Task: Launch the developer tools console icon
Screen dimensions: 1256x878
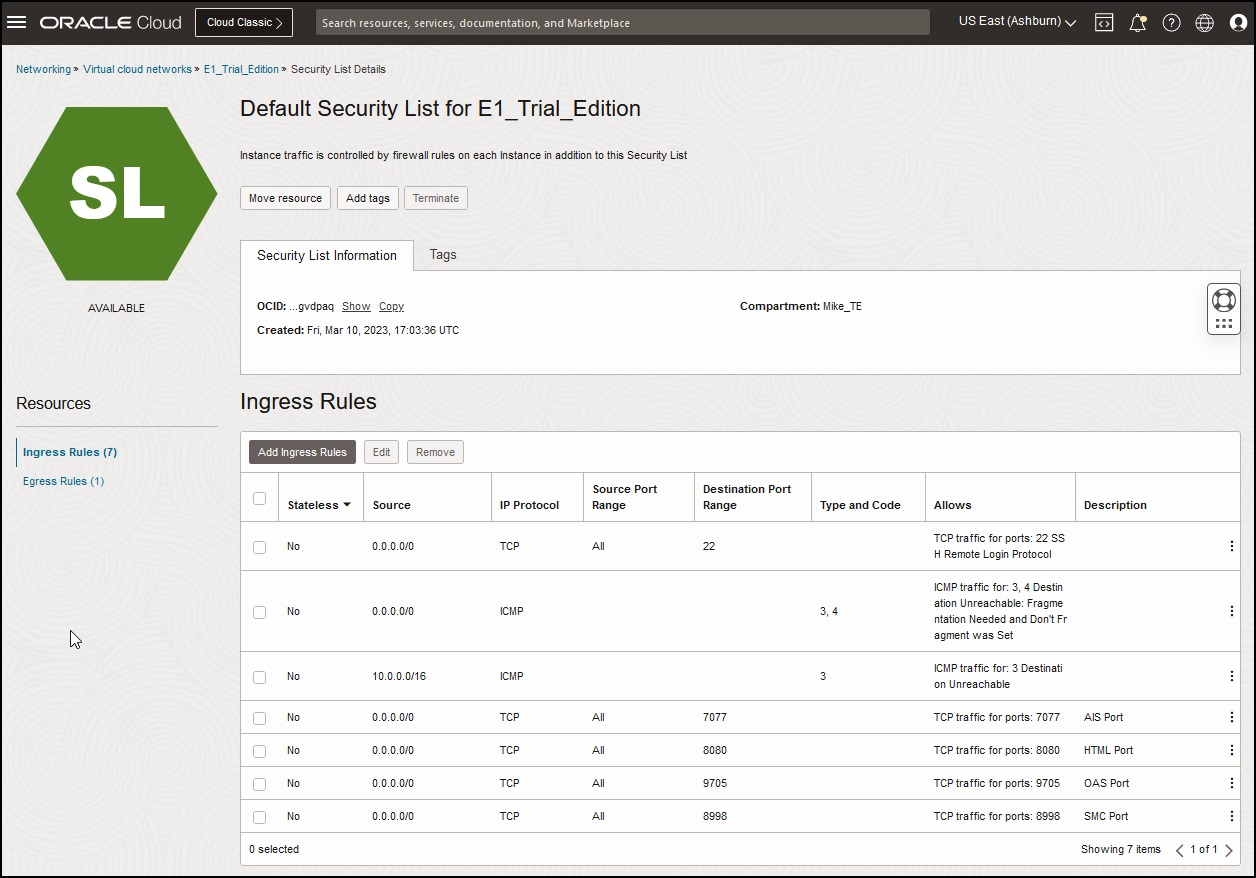Action: (x=1104, y=21)
